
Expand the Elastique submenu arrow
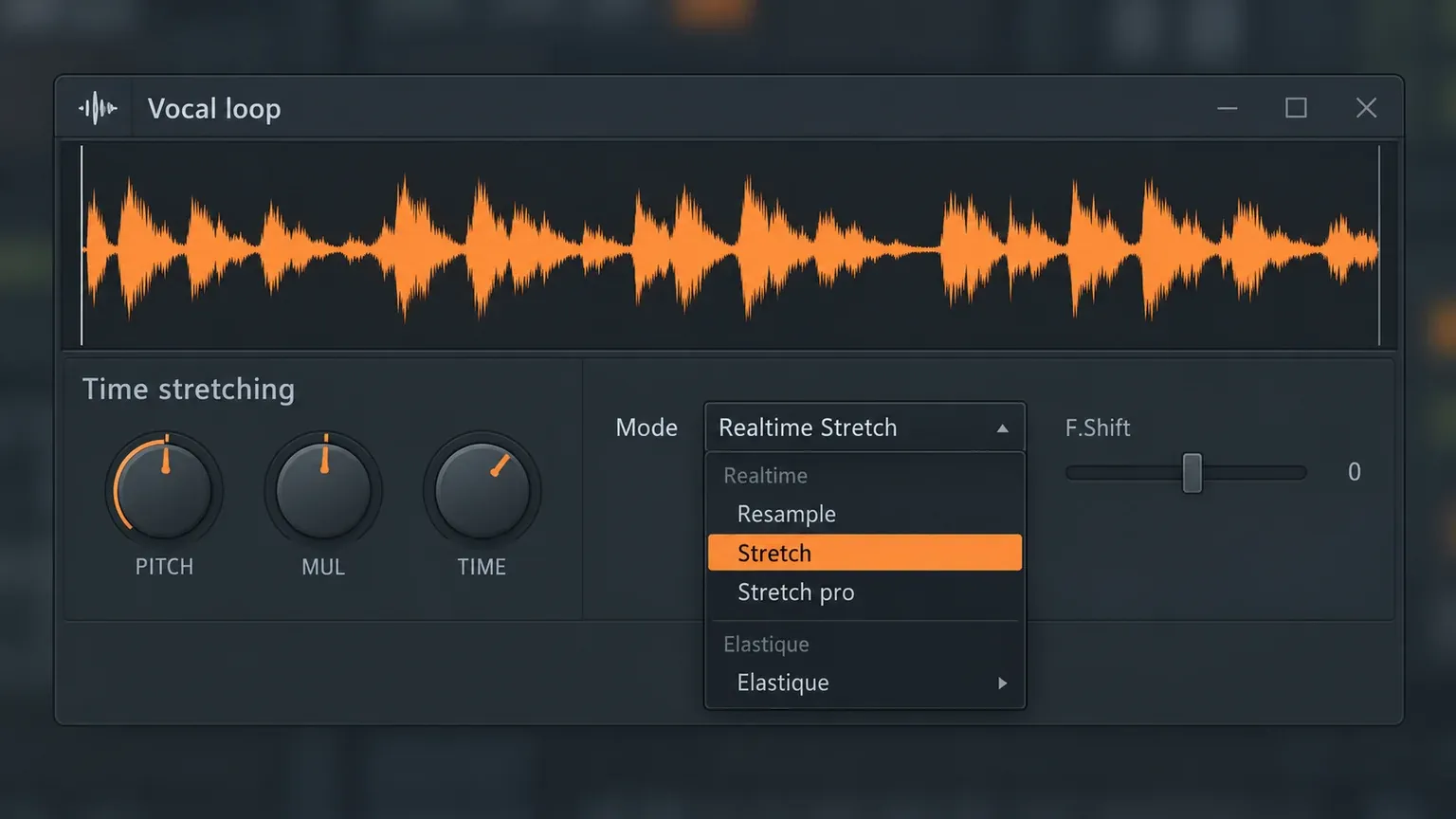click(1002, 682)
